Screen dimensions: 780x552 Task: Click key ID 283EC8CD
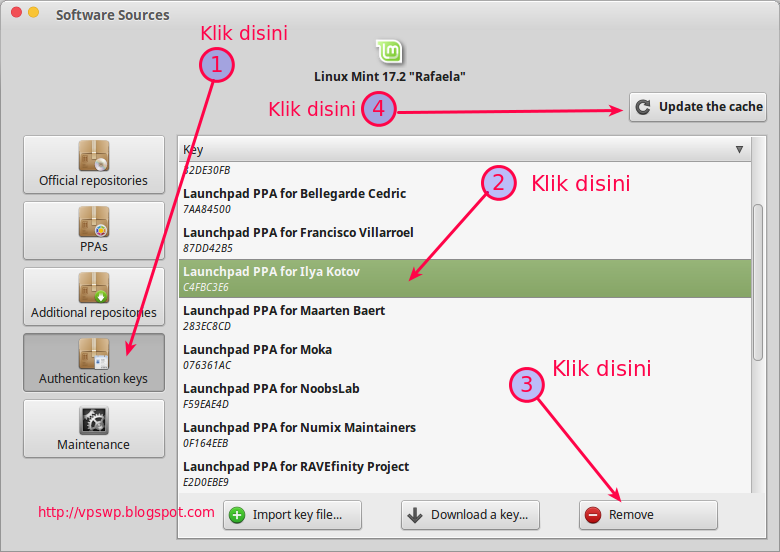pyautogui.click(x=207, y=326)
